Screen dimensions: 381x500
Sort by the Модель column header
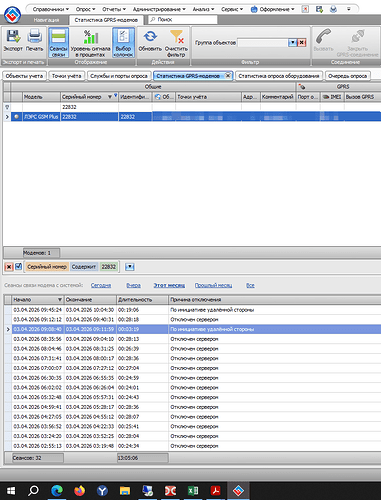tap(41, 97)
